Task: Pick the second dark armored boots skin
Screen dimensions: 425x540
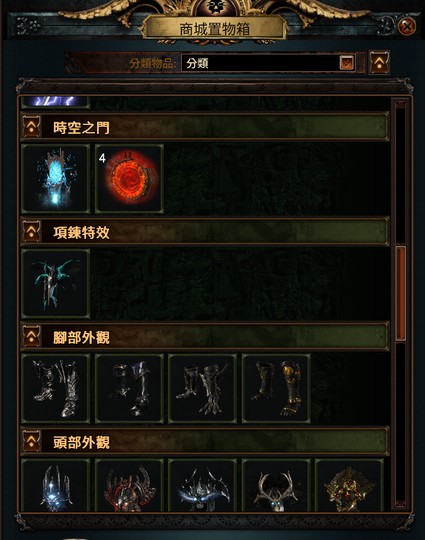Action: click(x=129, y=388)
